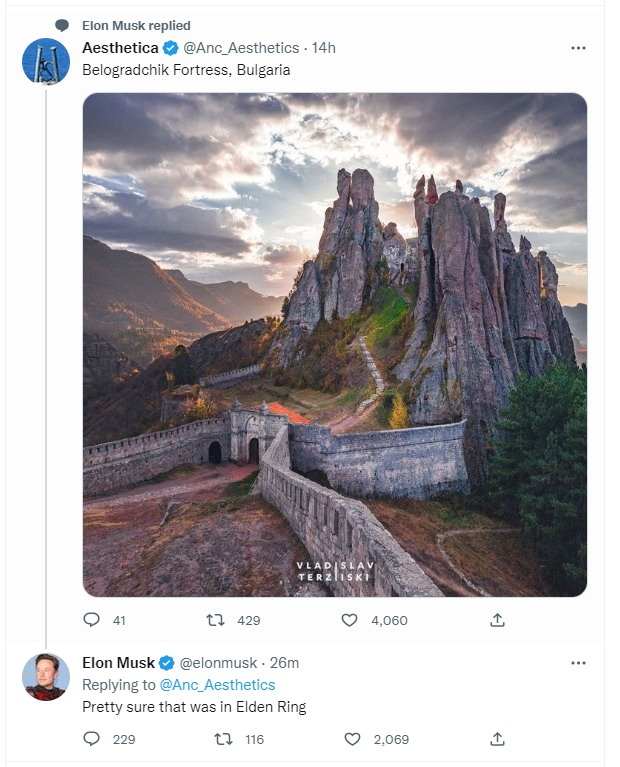Click the 26m timestamp on the reply
Image resolution: width=620 pixels, height=767 pixels.
point(285,663)
